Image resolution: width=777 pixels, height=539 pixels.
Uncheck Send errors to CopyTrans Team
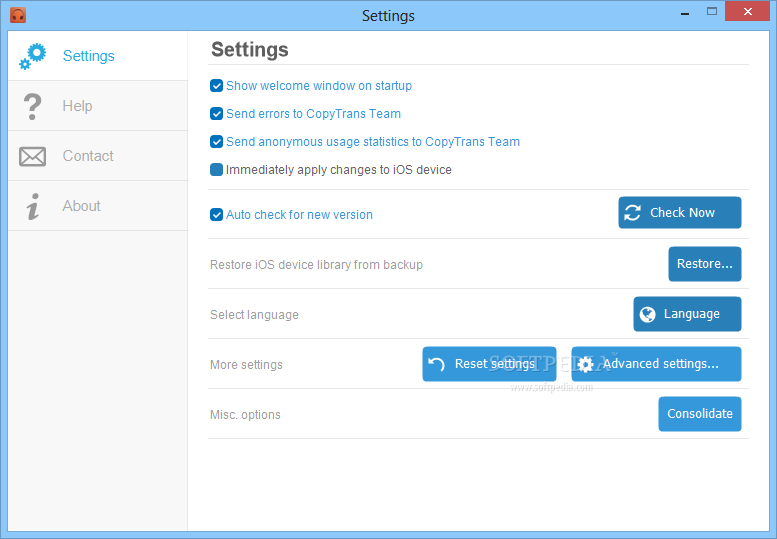[x=217, y=114]
